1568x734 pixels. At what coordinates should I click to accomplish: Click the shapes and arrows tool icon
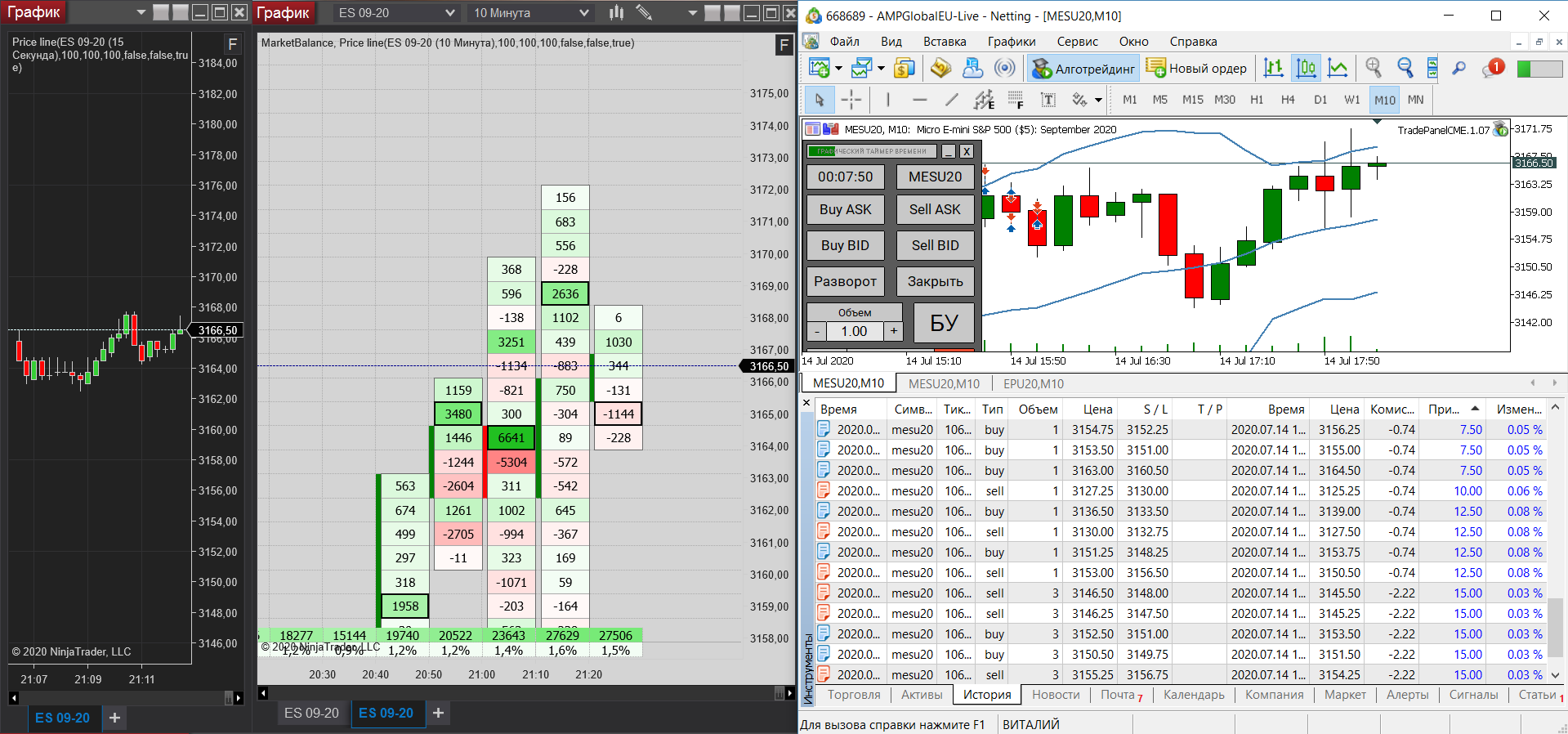coord(1079,100)
